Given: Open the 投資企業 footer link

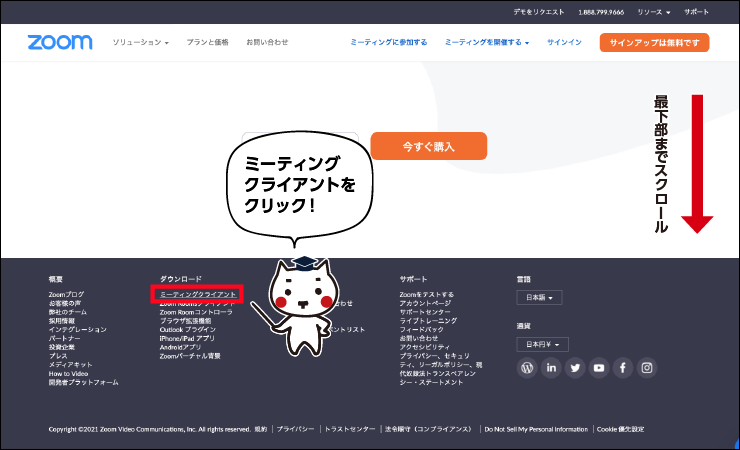Looking at the screenshot, I should click(61, 347).
